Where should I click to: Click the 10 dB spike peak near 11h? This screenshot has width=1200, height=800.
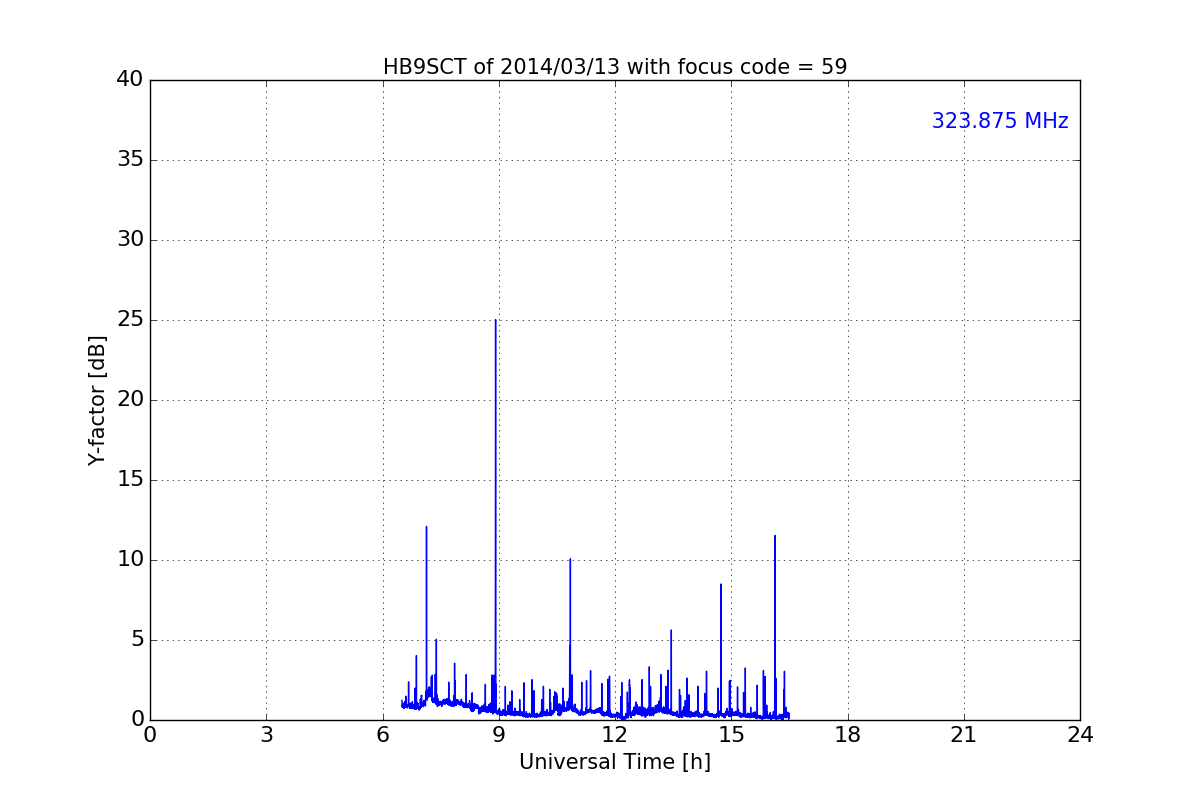point(570,559)
